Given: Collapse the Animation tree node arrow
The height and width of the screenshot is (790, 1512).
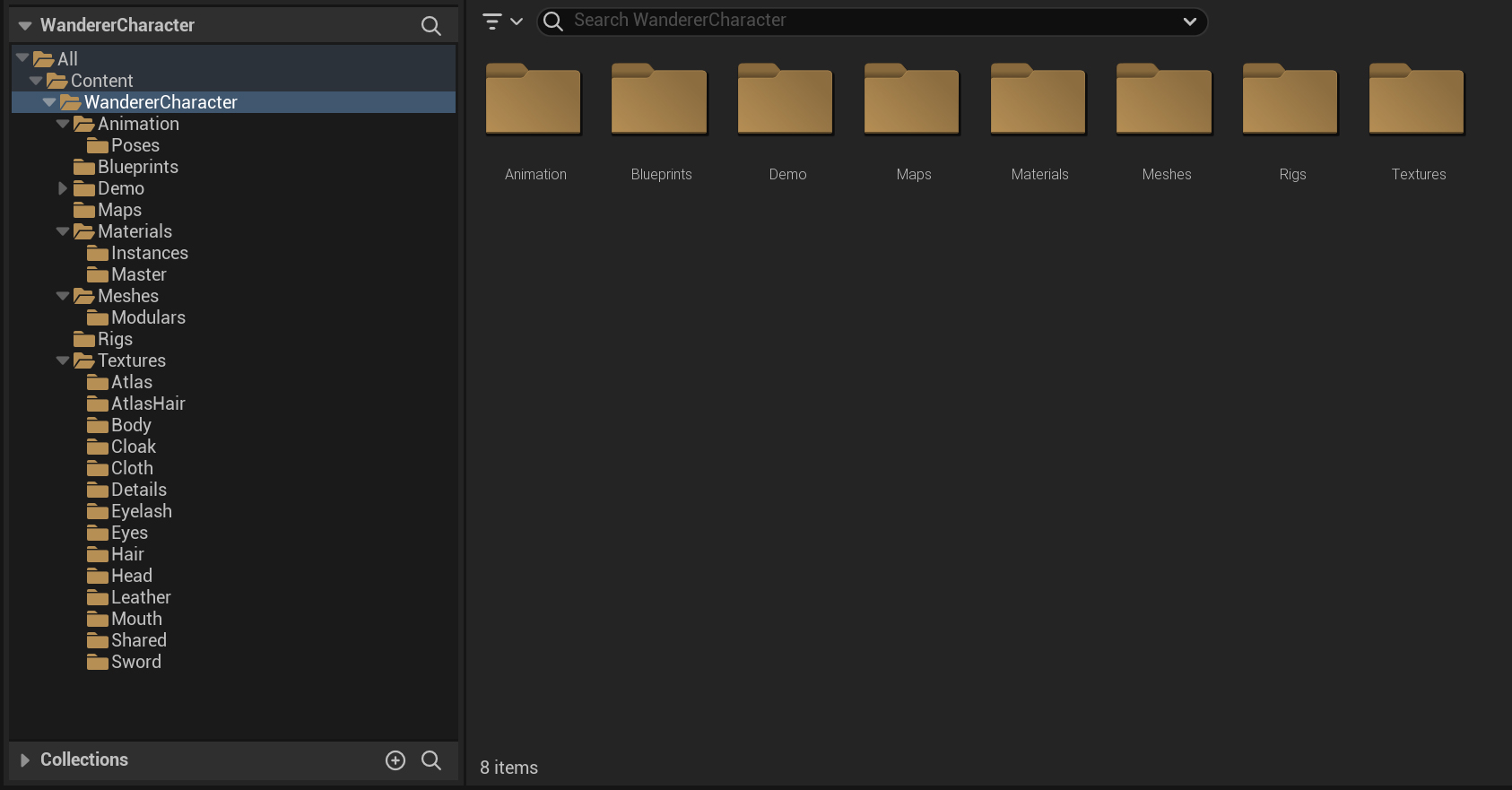Looking at the screenshot, I should [63, 124].
